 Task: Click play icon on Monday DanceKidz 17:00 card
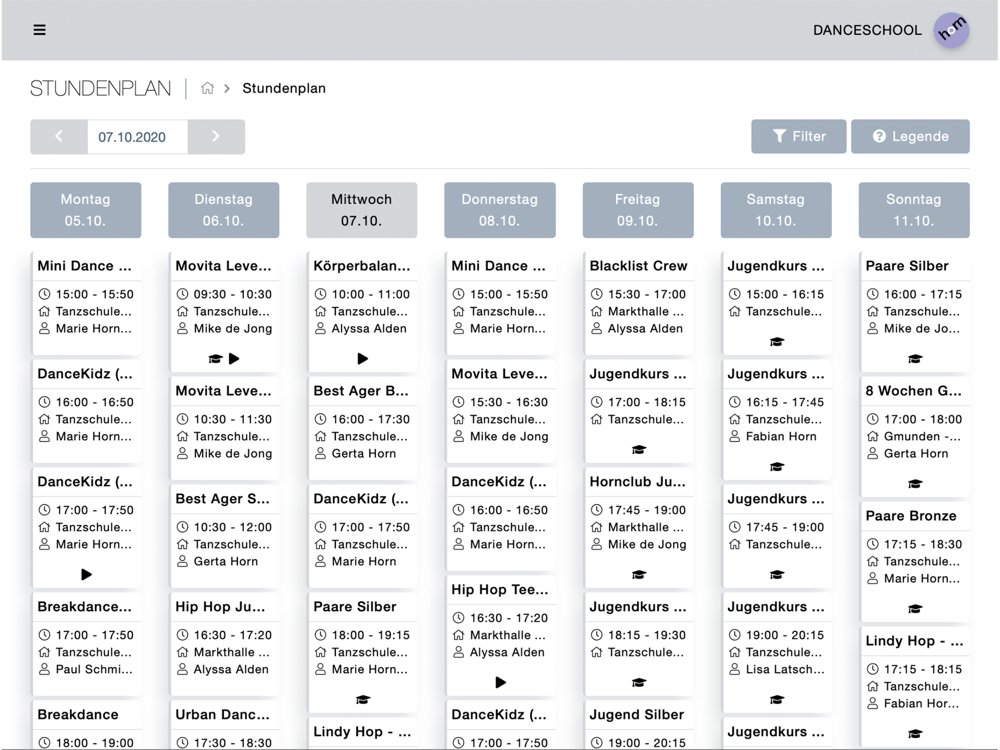coord(86,574)
